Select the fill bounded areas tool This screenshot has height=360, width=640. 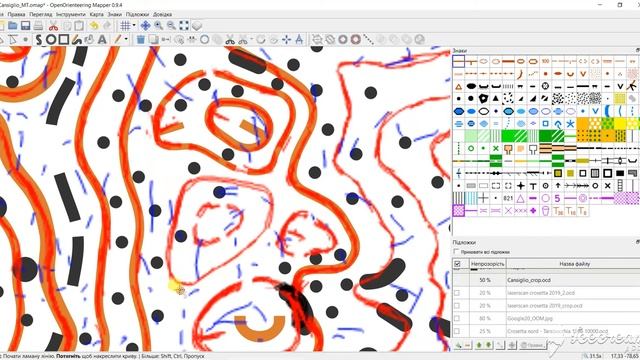[x=89, y=40]
